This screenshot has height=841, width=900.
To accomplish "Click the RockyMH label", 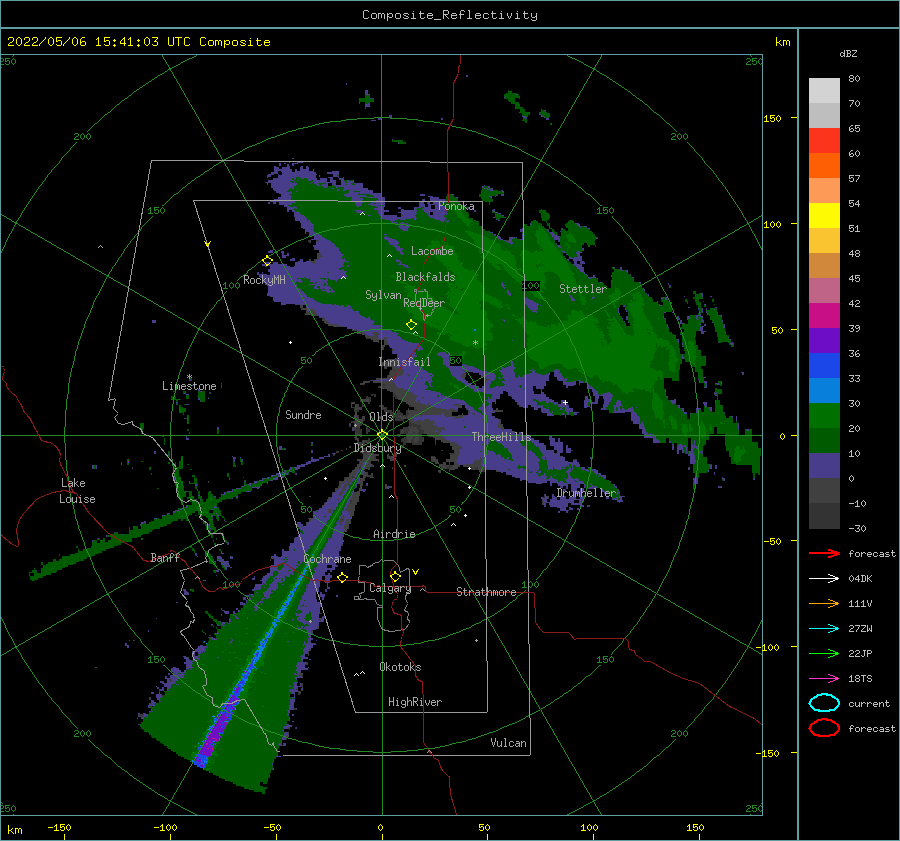I will (264, 280).
